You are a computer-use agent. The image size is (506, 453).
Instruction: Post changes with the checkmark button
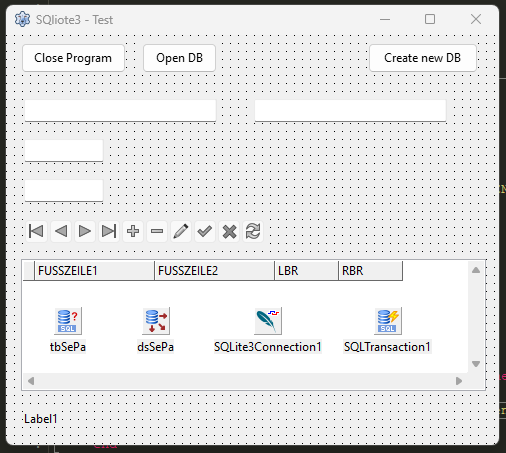(x=205, y=231)
